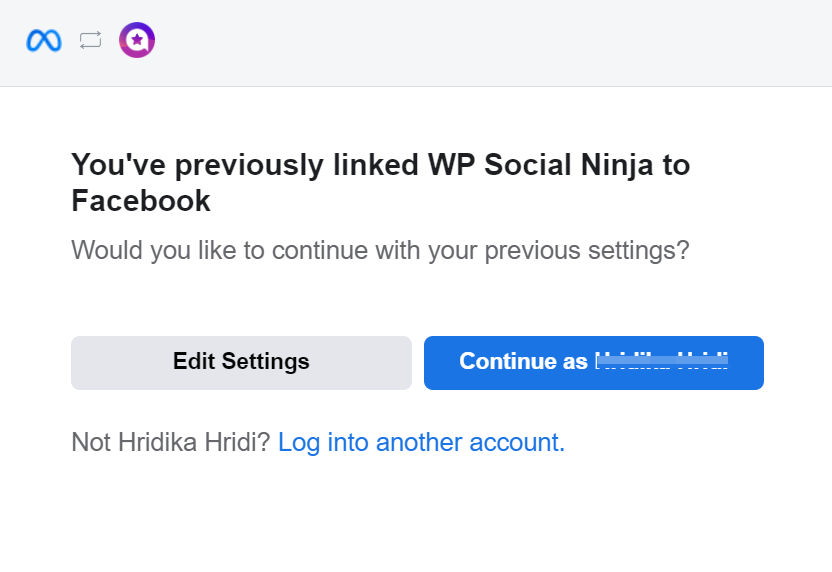The width and height of the screenshot is (832, 572).
Task: Click the word Settings on the gray button
Action: 265,362
